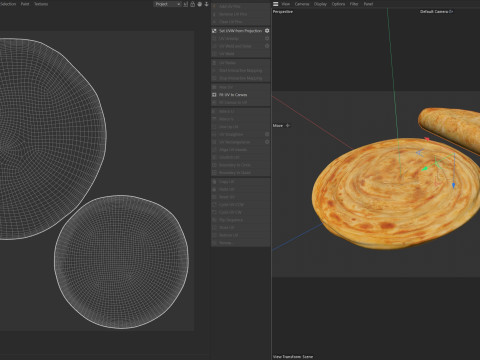This screenshot has height=360, width=480.
Task: Click the Fit UV to Canvas icon
Action: (x=214, y=95)
